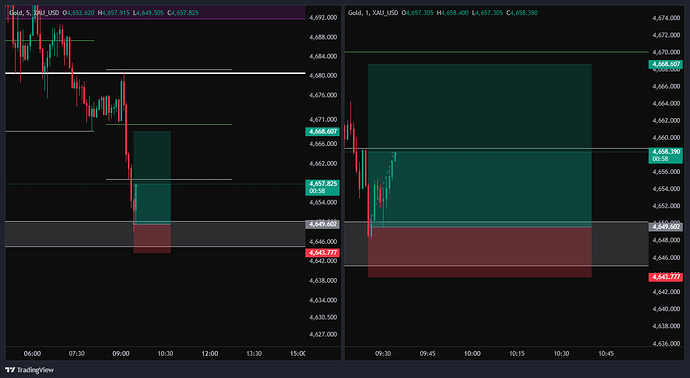Click close value C4,657.825
Image resolution: width=690 pixels, height=378 pixels.
tap(183, 13)
